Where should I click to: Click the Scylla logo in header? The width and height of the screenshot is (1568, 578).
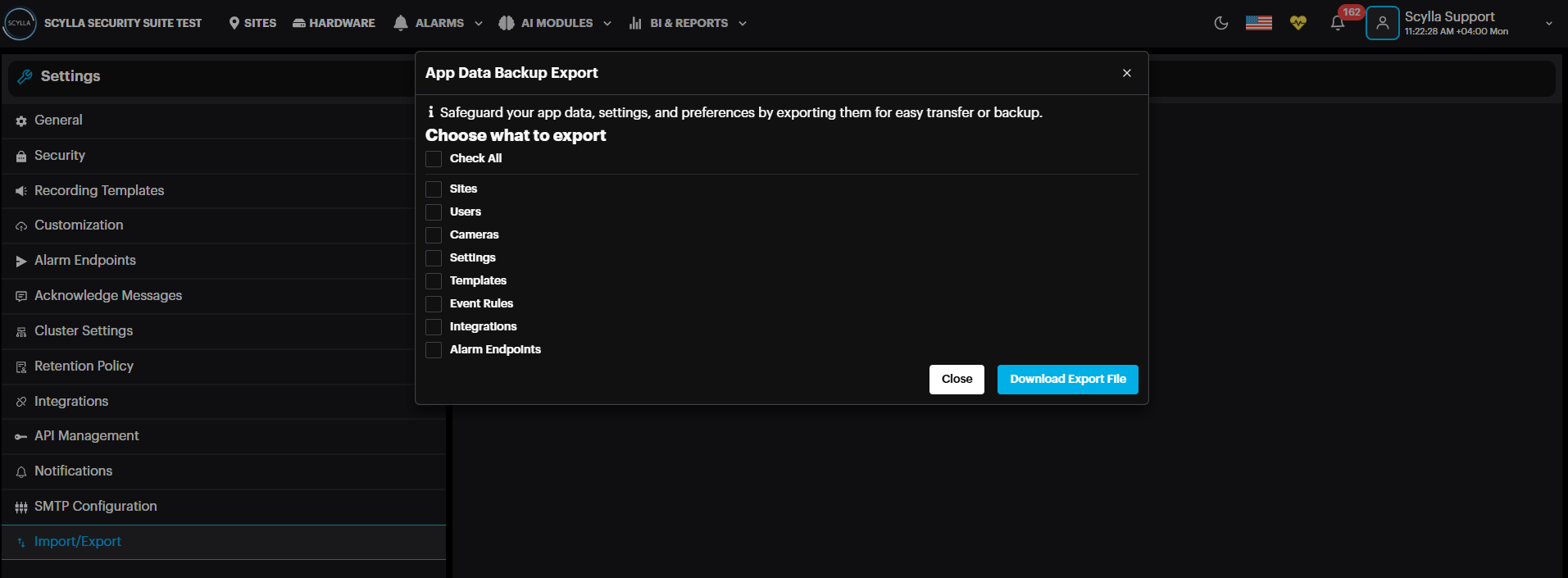20,23
